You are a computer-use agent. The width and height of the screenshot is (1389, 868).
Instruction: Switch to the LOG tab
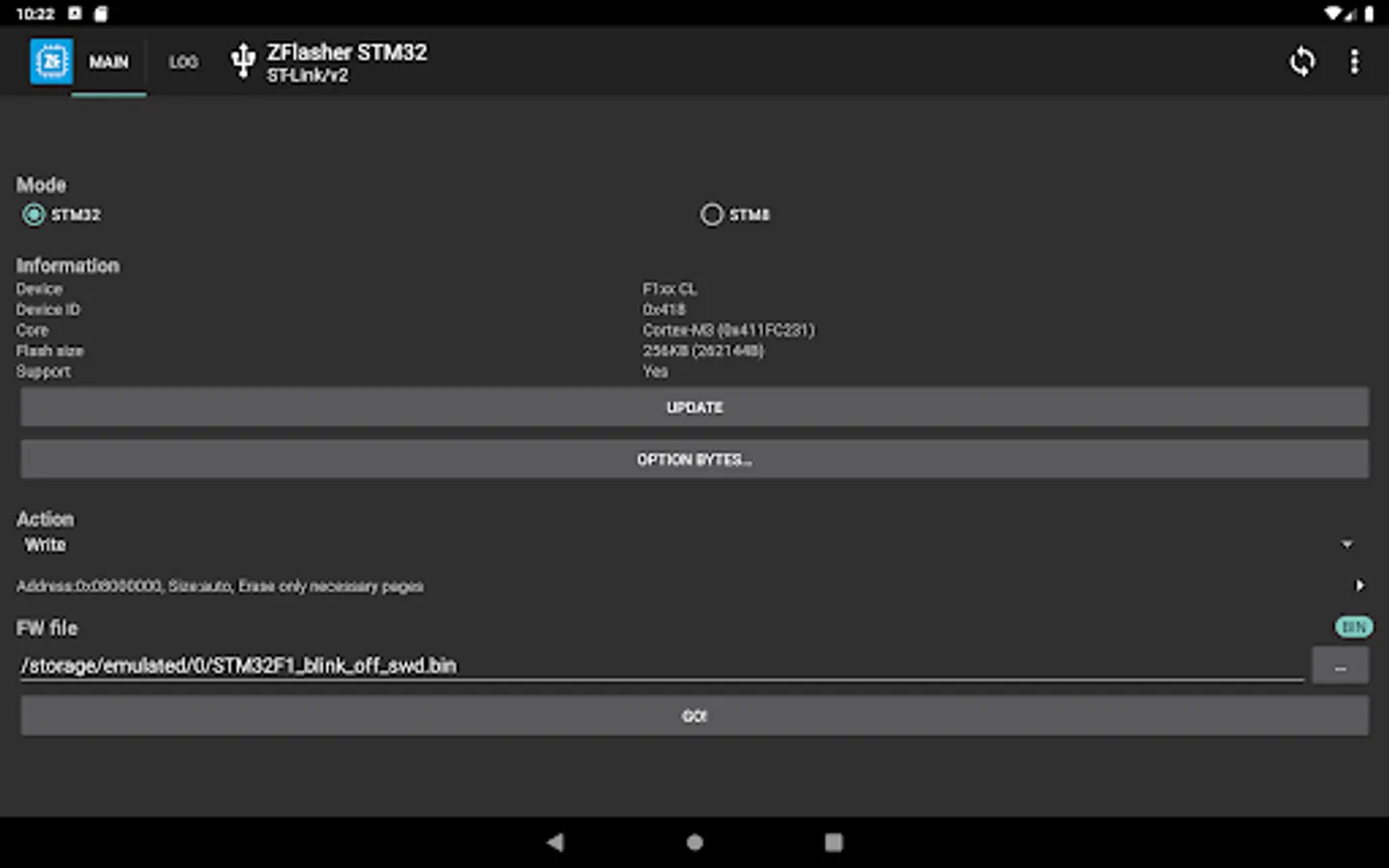(183, 62)
